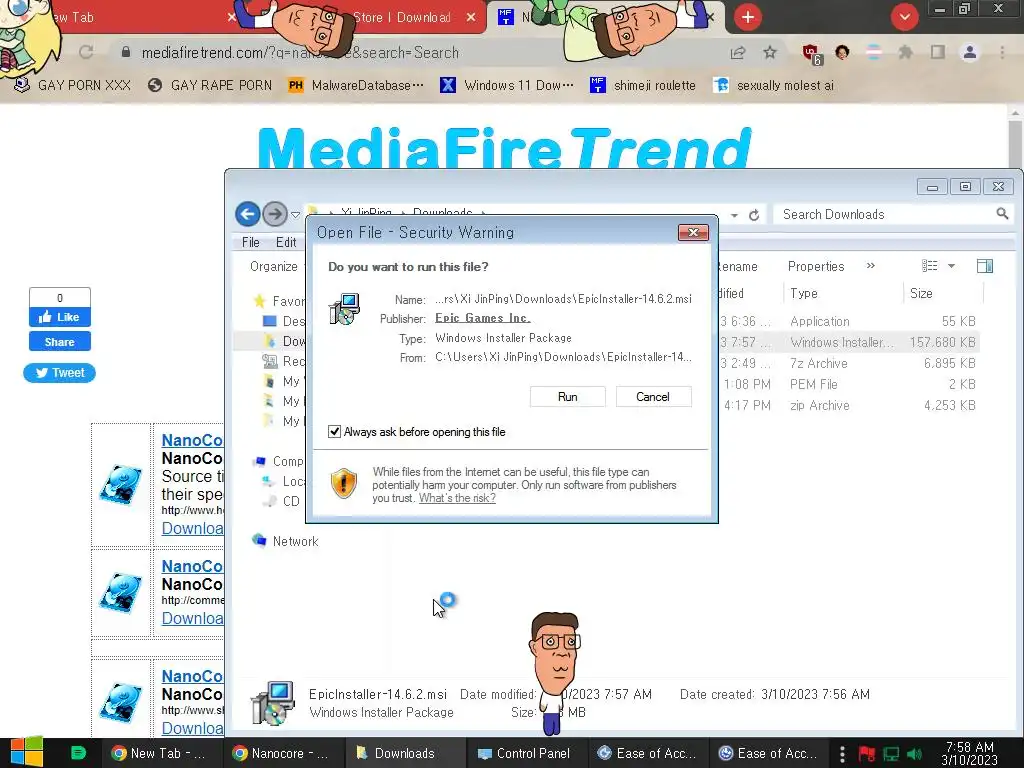Click the first NanoCo result hard drive thumbnail
Viewport: 1024px width, 768px height.
(120, 484)
